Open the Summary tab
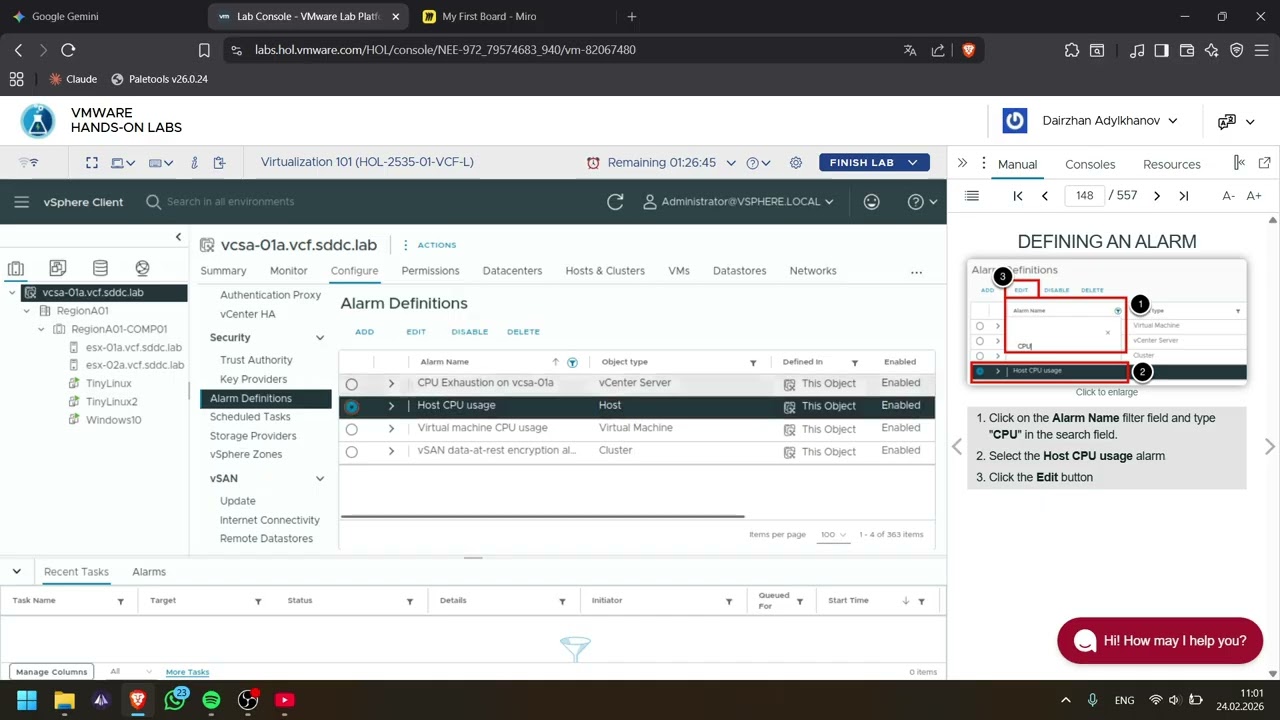Screen dimensions: 1280x720 tap(223, 271)
